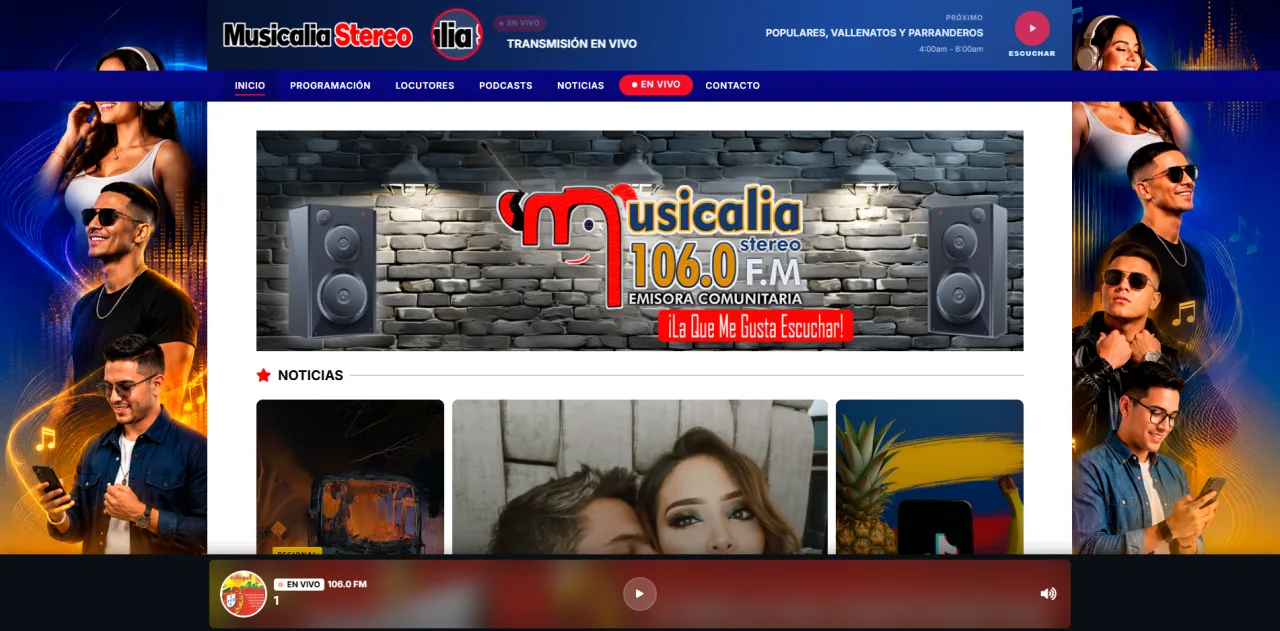Click the Musicalia Stereo header logo
This screenshot has height=631, width=1280.
(317, 36)
